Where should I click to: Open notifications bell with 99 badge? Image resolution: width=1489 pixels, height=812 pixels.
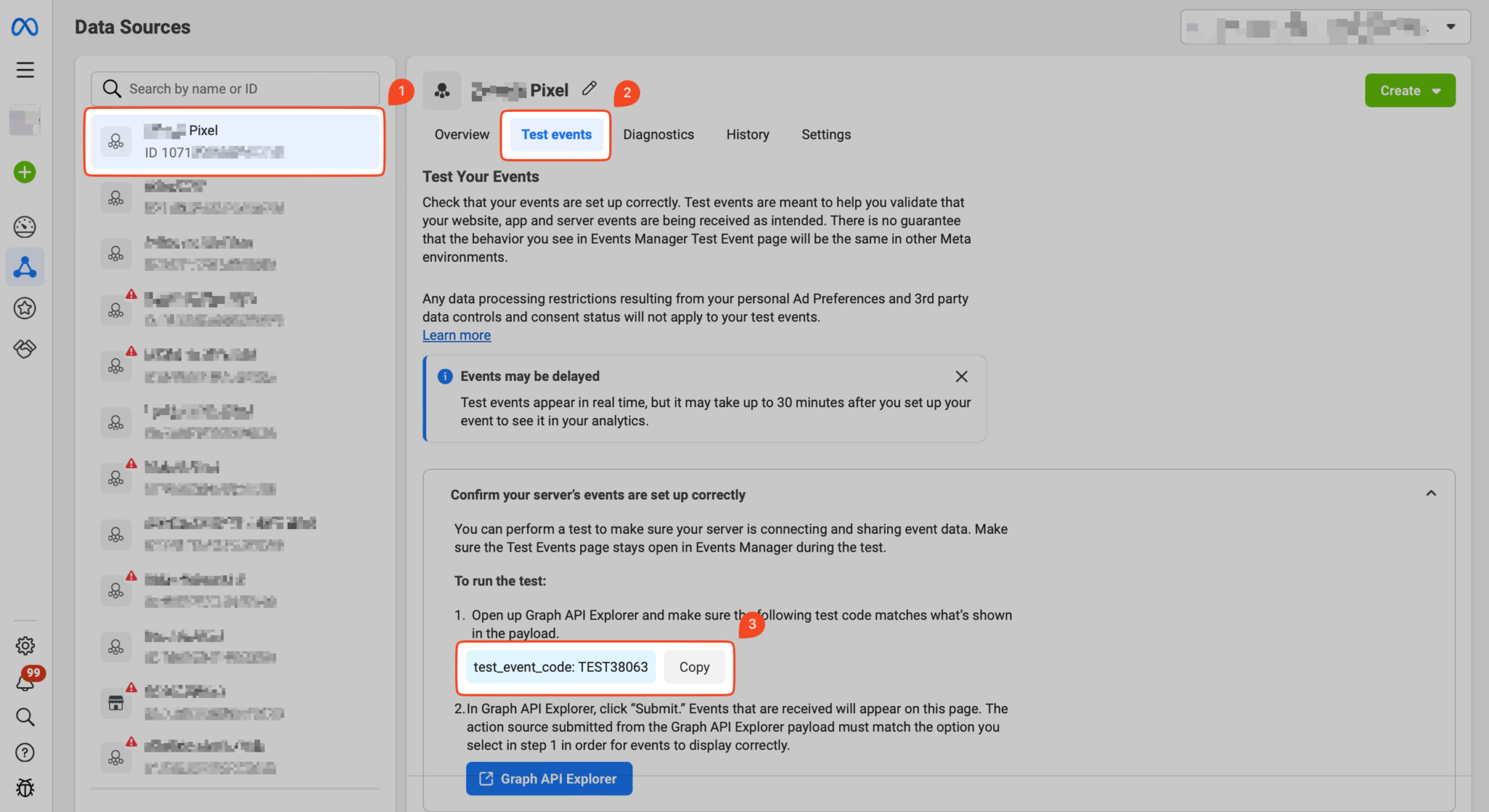[25, 681]
